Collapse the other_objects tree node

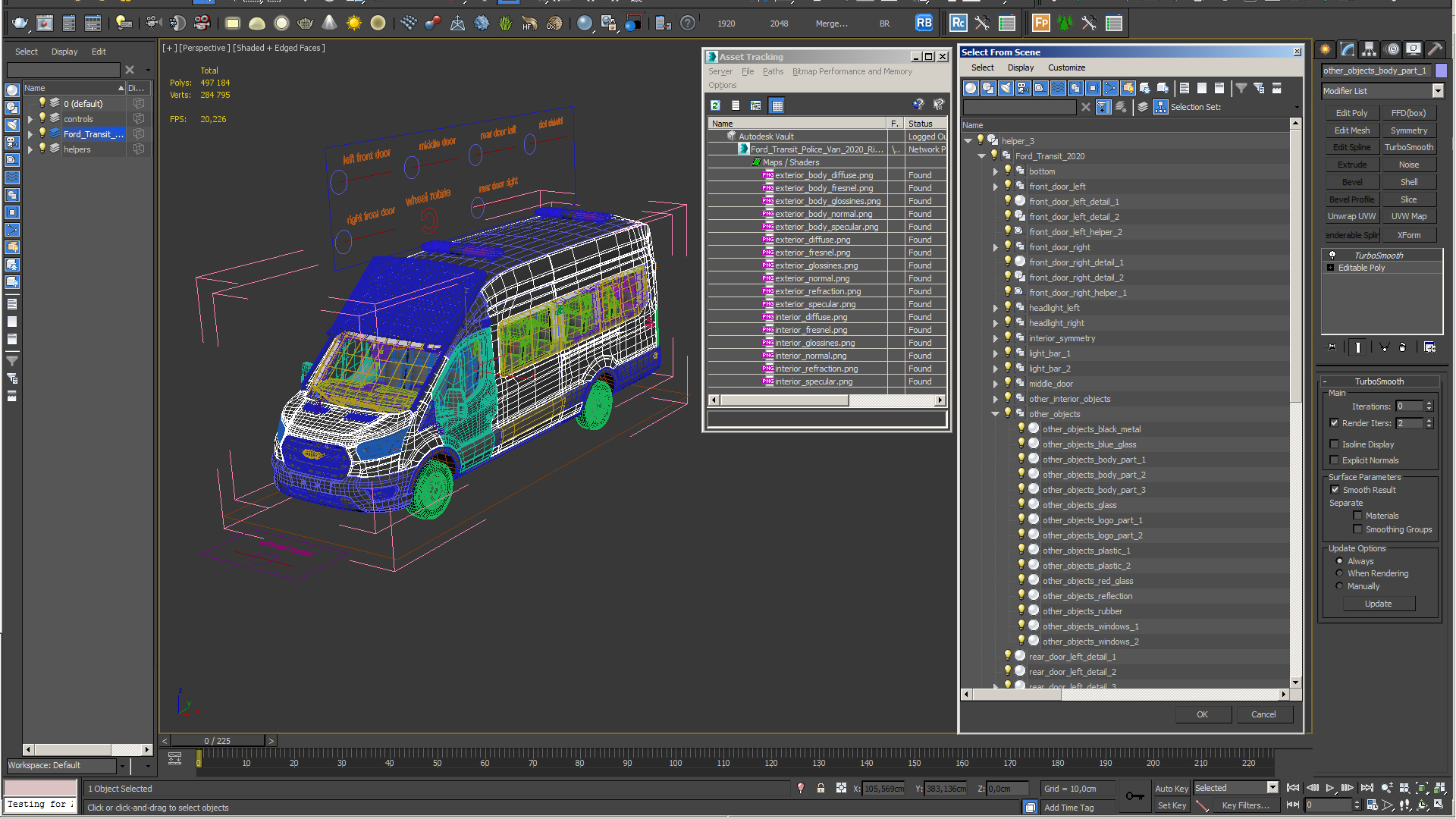(x=995, y=414)
